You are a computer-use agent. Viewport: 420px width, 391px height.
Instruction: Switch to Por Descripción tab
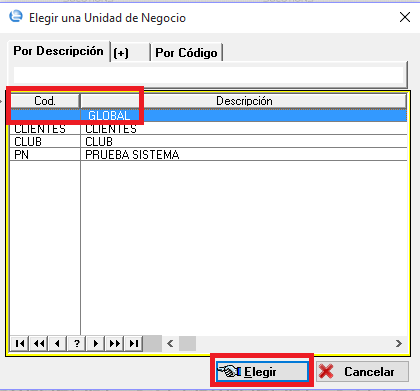tap(59, 51)
